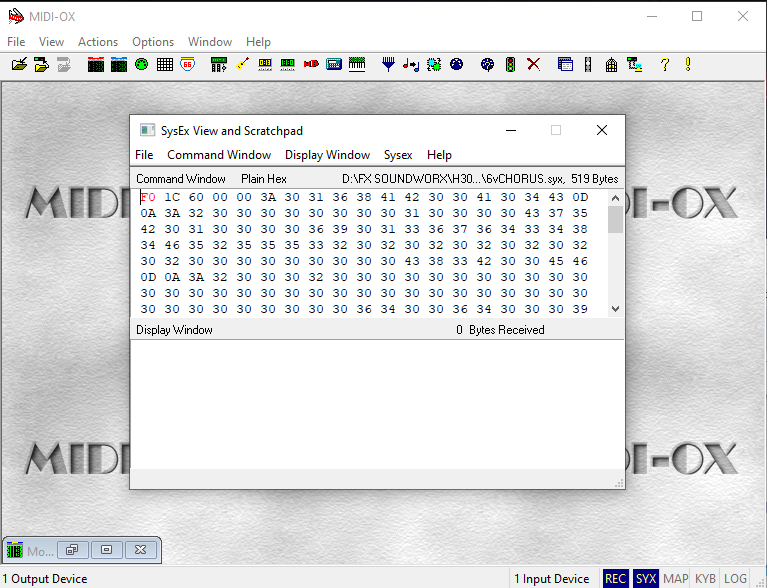Close the SysEx View and Scratchpad window
The width and height of the screenshot is (767, 588).
pos(602,131)
